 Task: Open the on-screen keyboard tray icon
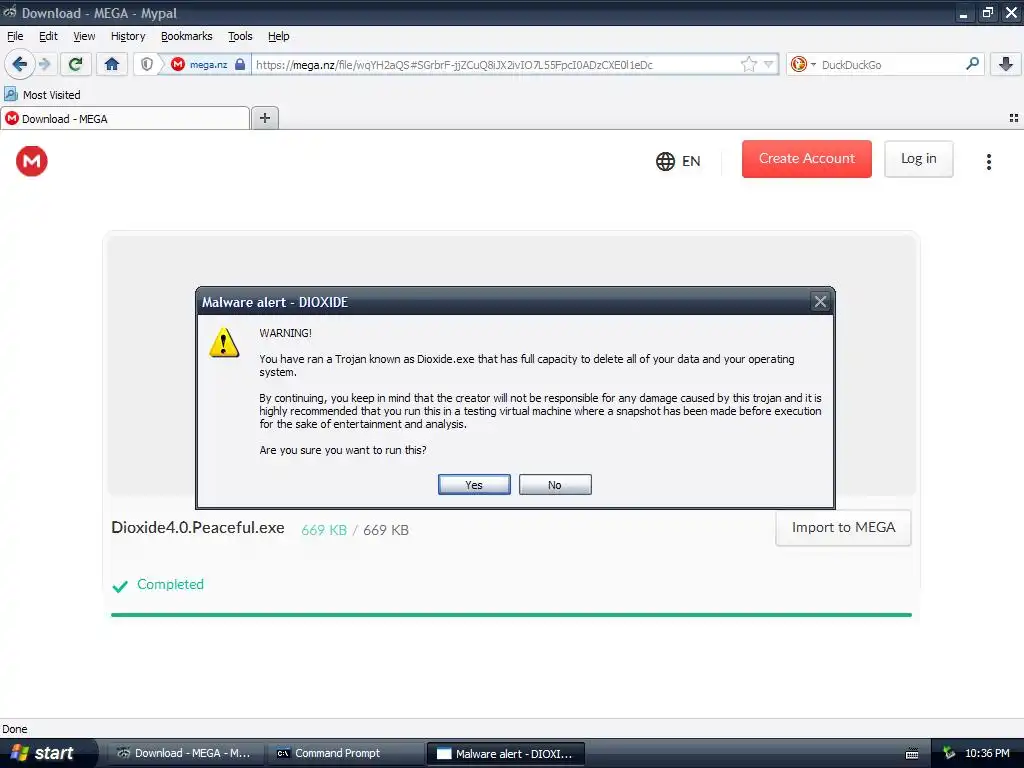click(x=912, y=754)
